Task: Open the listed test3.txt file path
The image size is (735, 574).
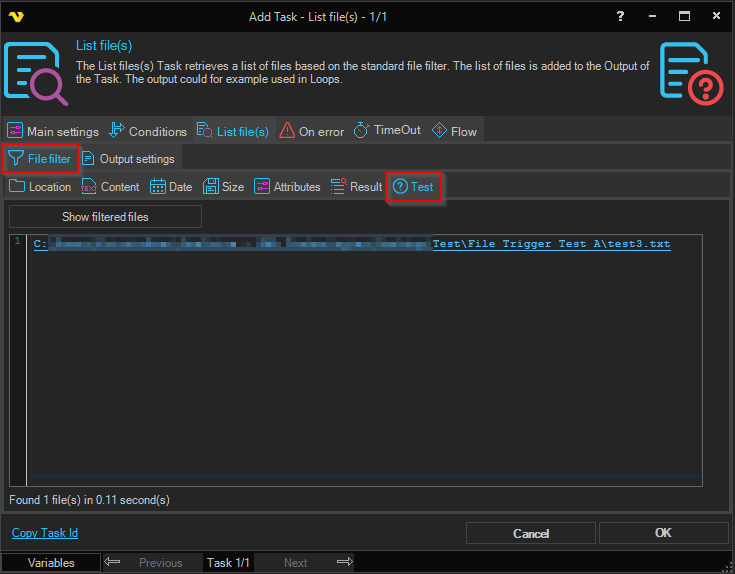Action: pyautogui.click(x=551, y=244)
